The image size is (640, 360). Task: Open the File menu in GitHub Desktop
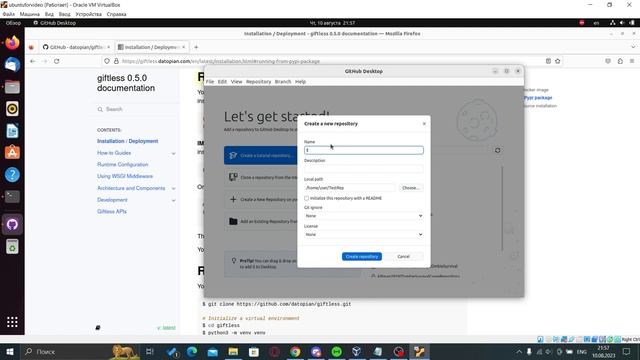point(210,82)
